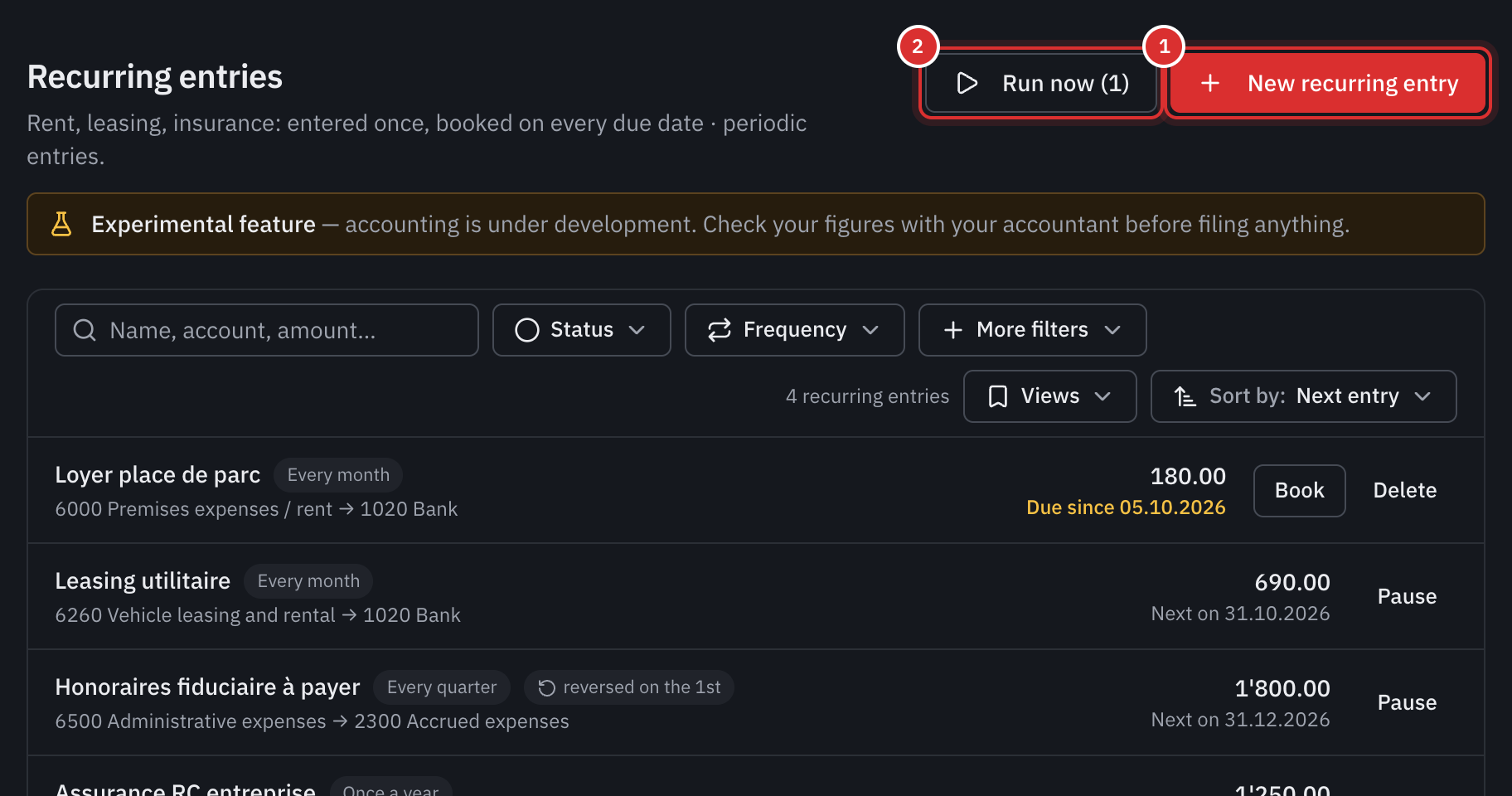
Task: Click Next on 31.12.2026 text
Action: tap(1240, 720)
